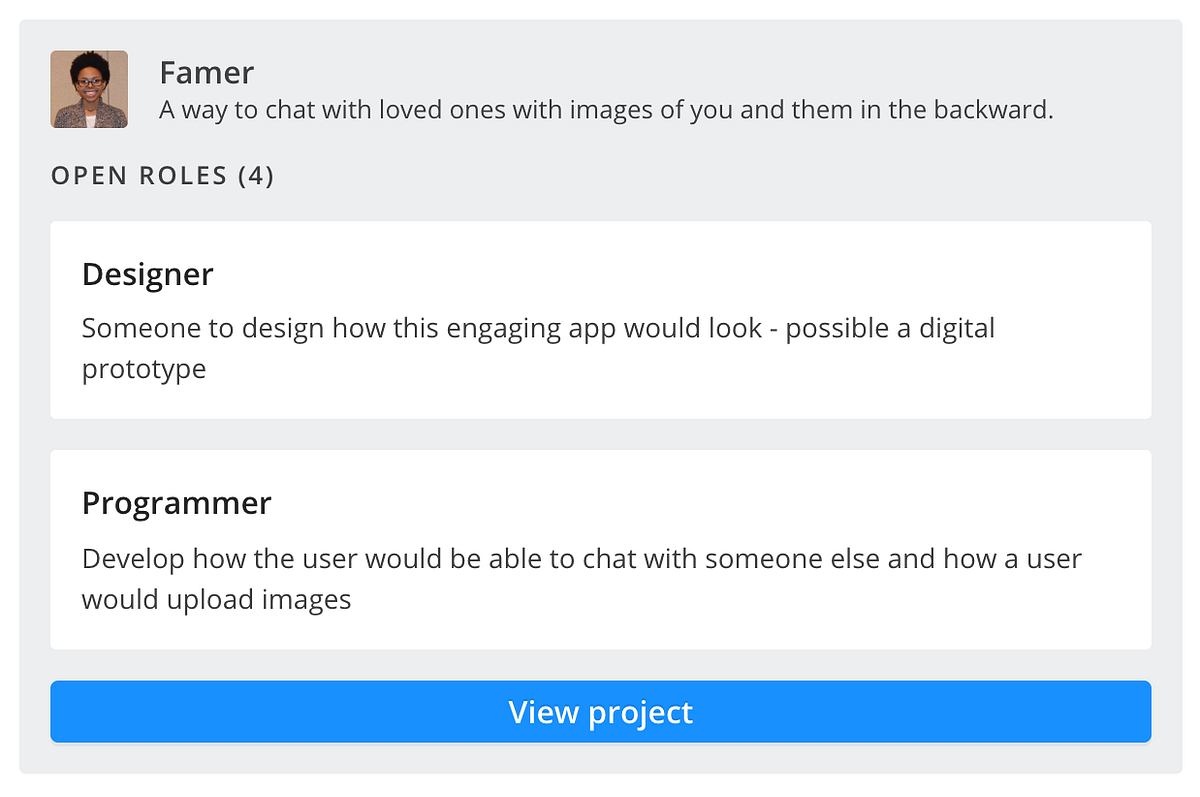This screenshot has height=797, width=1200.
Task: Click the View project button
Action: pyautogui.click(x=601, y=712)
